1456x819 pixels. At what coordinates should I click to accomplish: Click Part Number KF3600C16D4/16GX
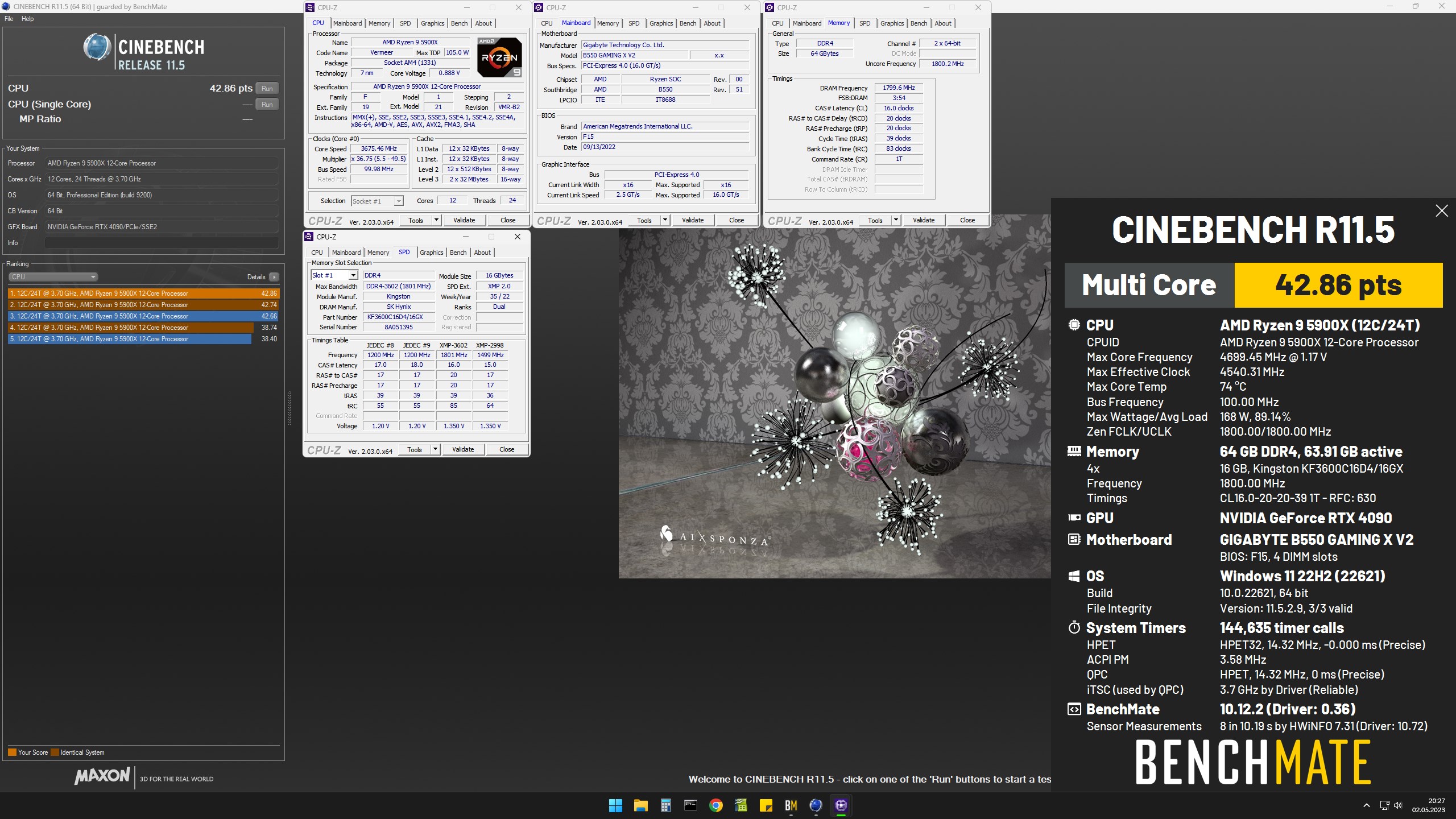tap(399, 317)
